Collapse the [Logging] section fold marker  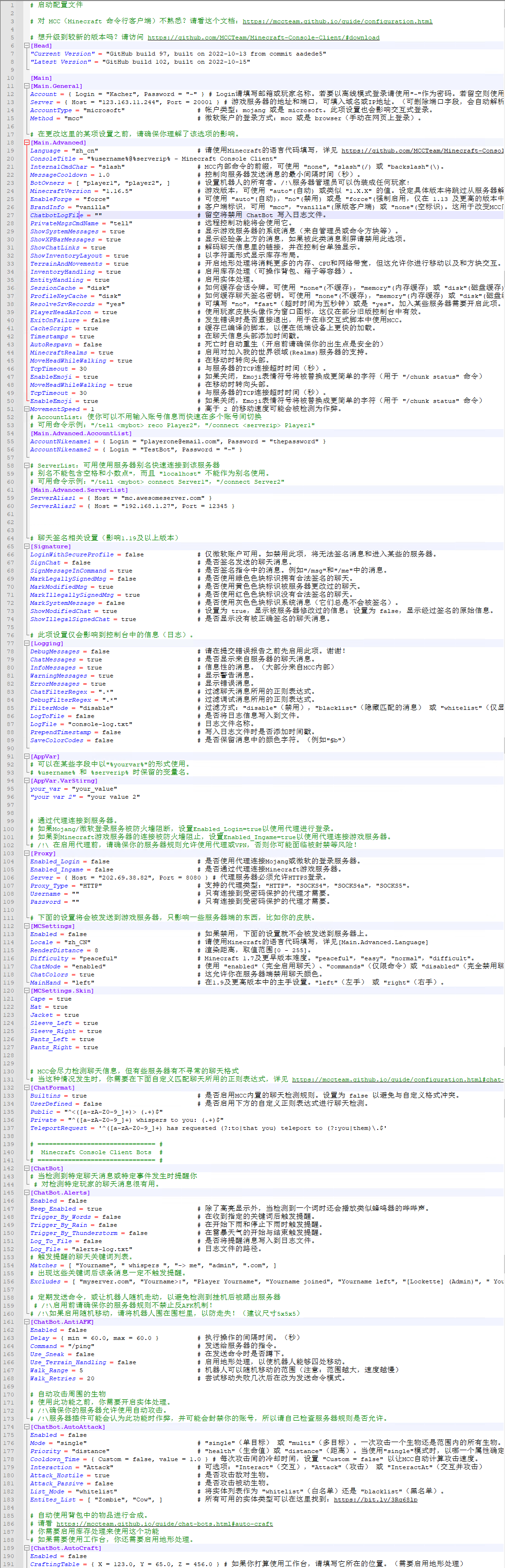[x=27, y=643]
